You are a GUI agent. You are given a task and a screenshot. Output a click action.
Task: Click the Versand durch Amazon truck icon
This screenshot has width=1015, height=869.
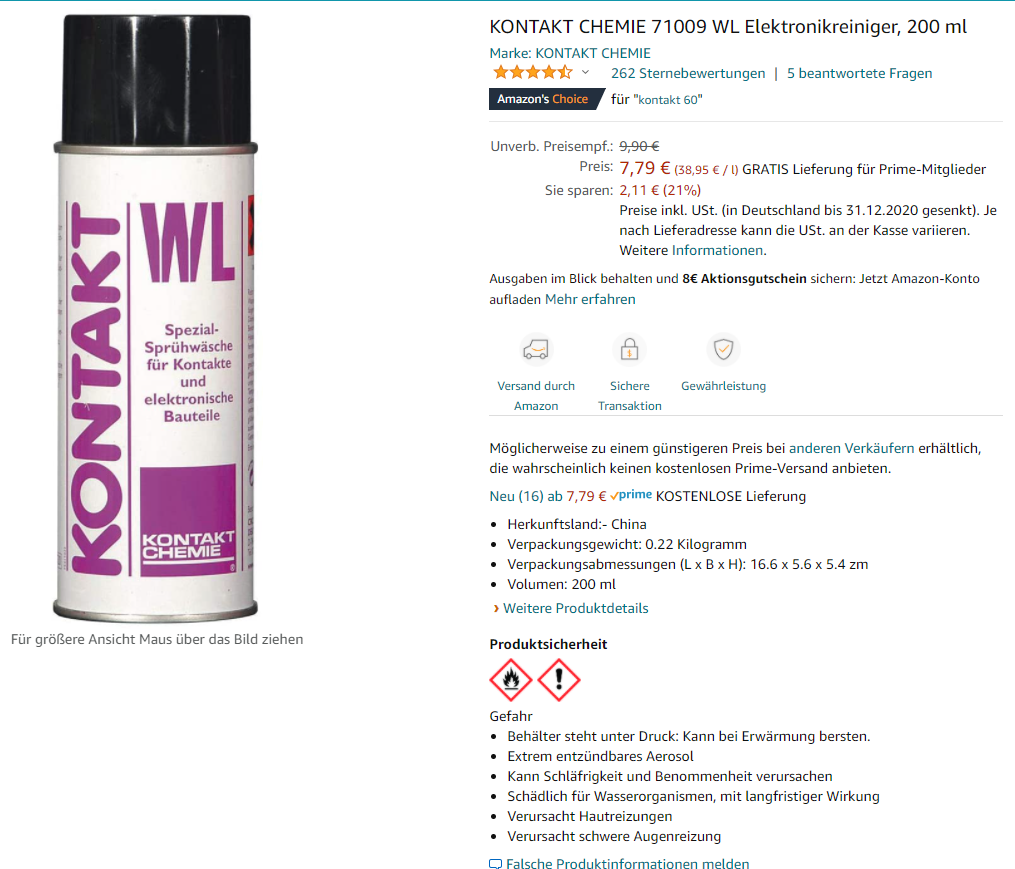(536, 350)
